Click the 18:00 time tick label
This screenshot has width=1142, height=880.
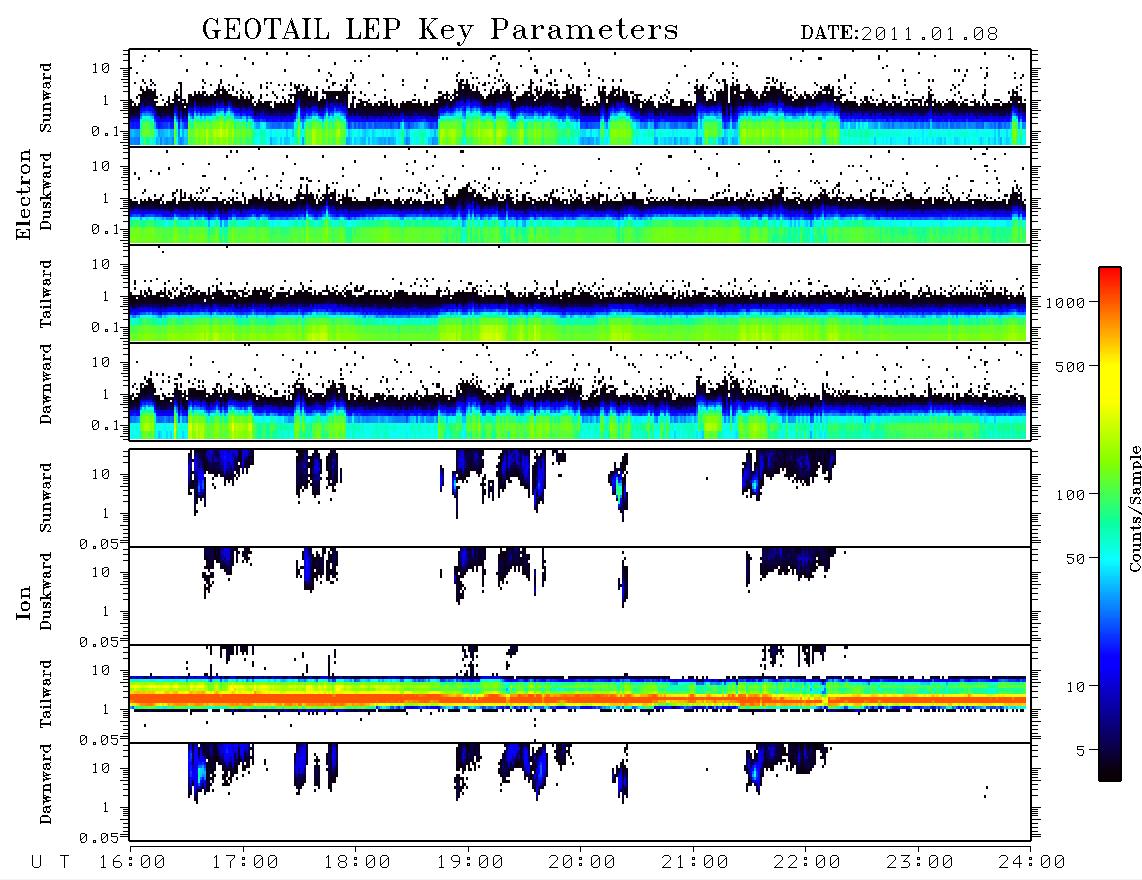pos(357,863)
